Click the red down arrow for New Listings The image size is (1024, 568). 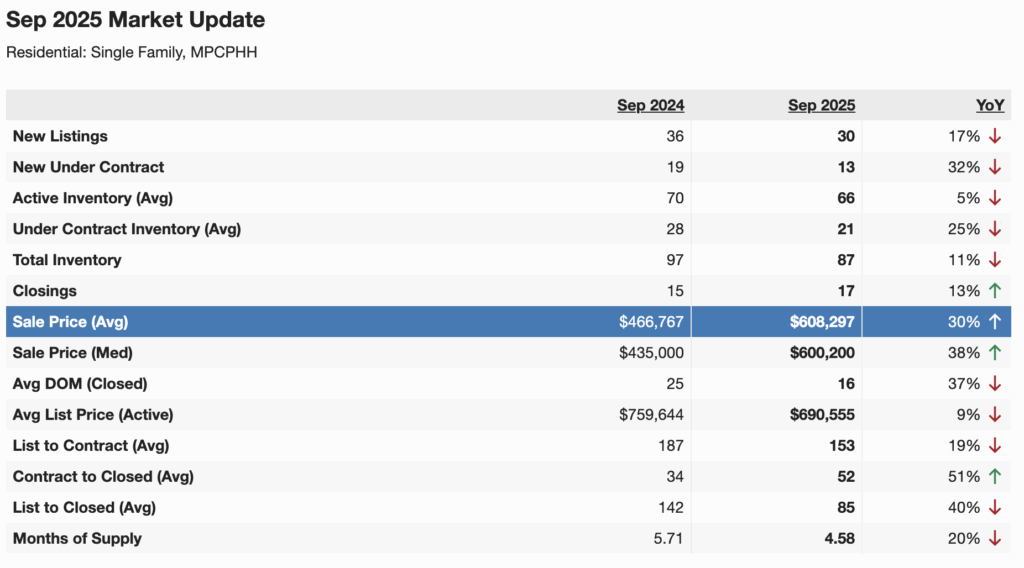995,136
